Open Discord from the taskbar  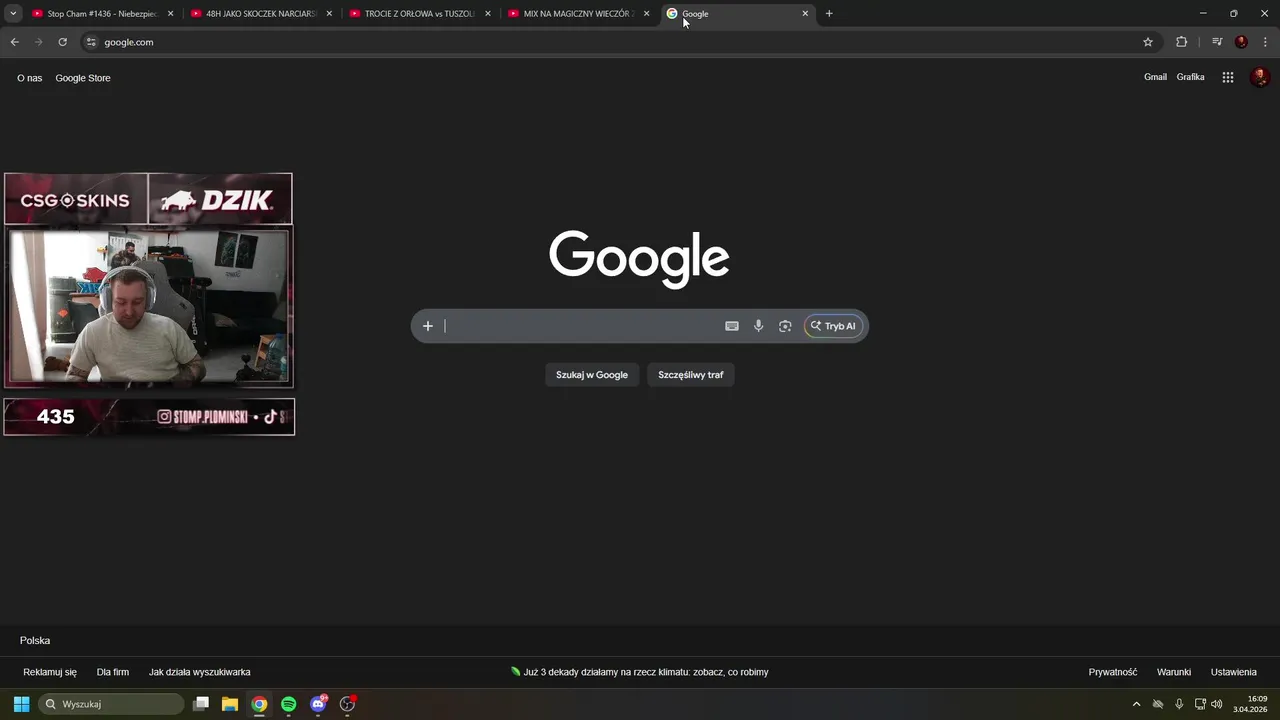318,704
